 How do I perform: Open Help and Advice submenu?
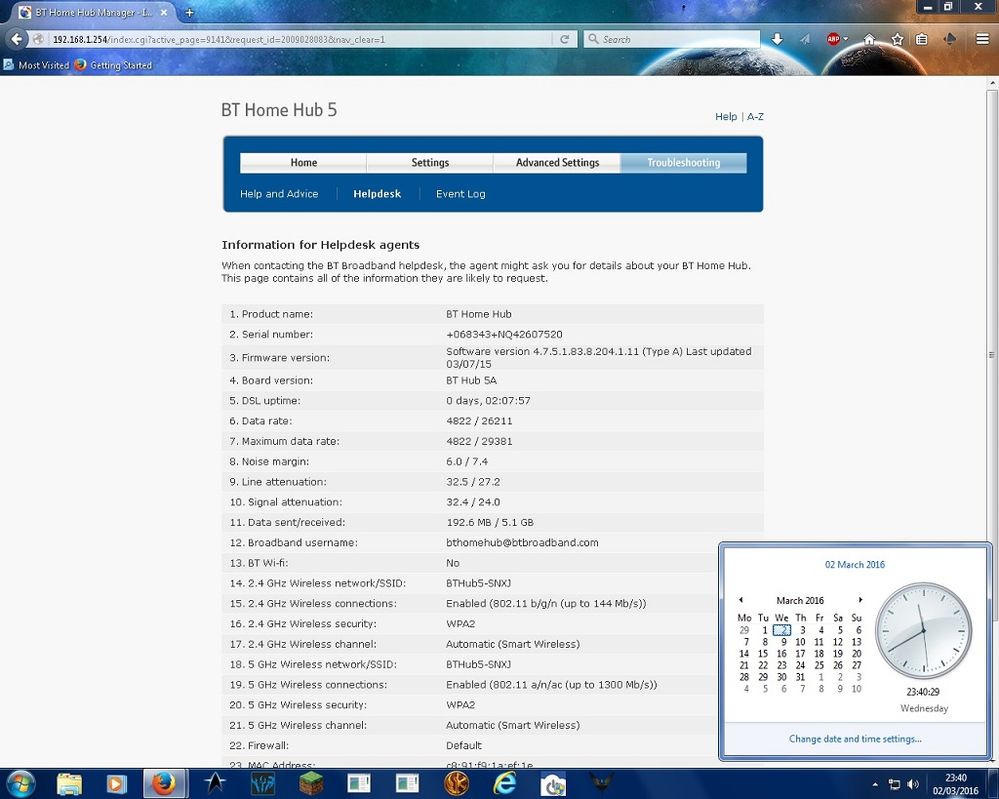coord(279,194)
